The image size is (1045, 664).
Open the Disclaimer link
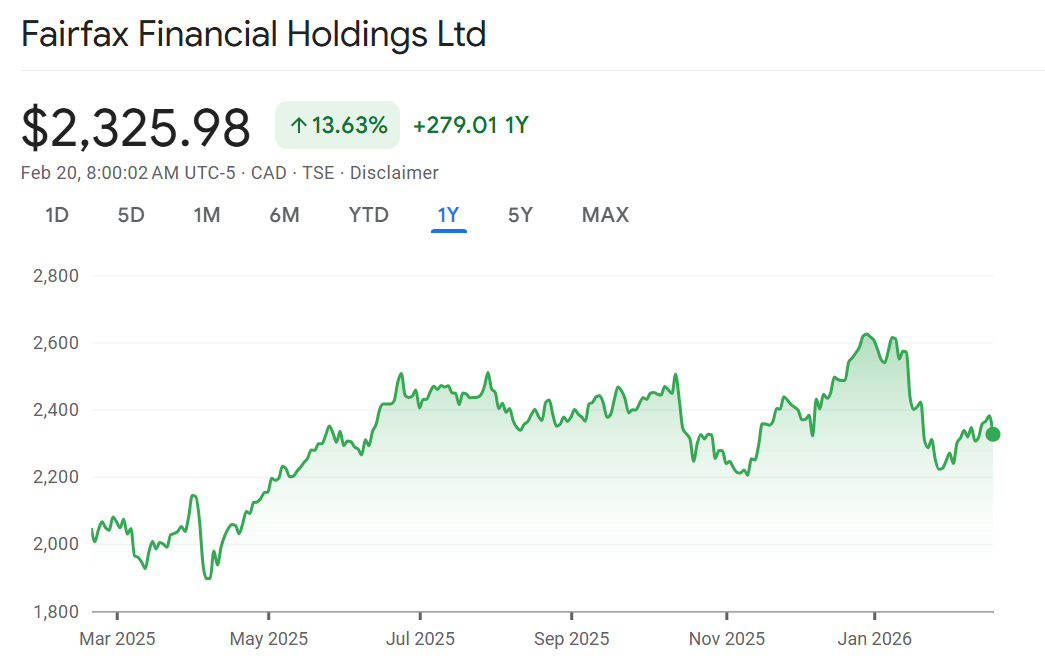pos(394,173)
